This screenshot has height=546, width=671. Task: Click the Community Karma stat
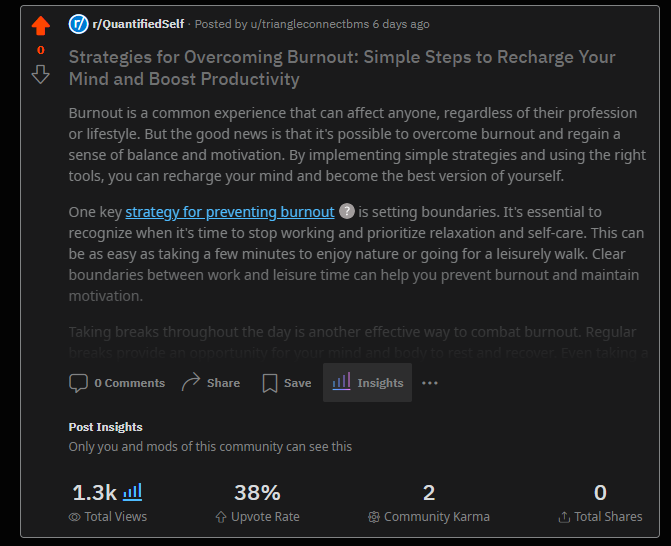click(x=429, y=493)
